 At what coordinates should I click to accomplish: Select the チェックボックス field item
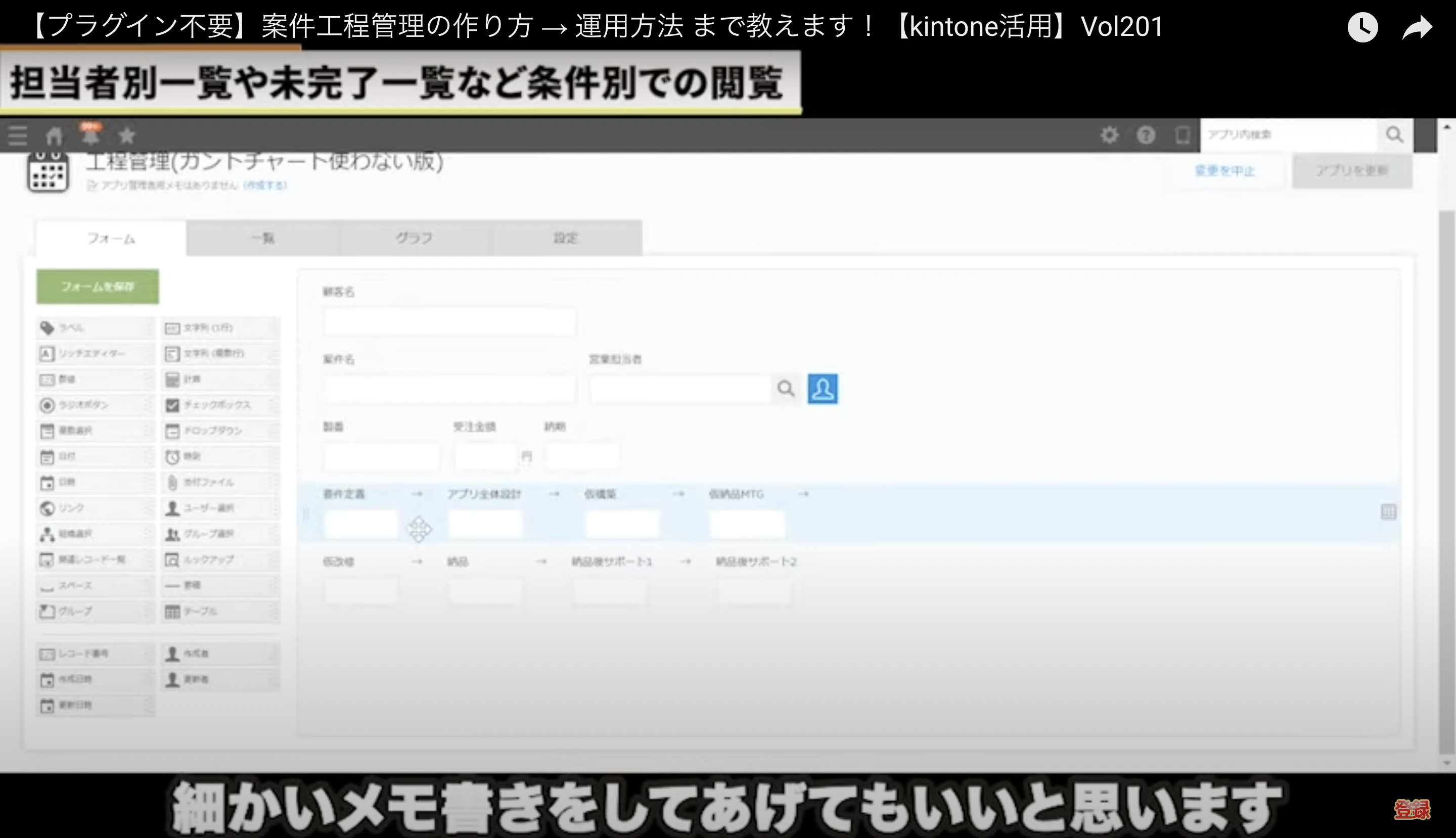(219, 405)
